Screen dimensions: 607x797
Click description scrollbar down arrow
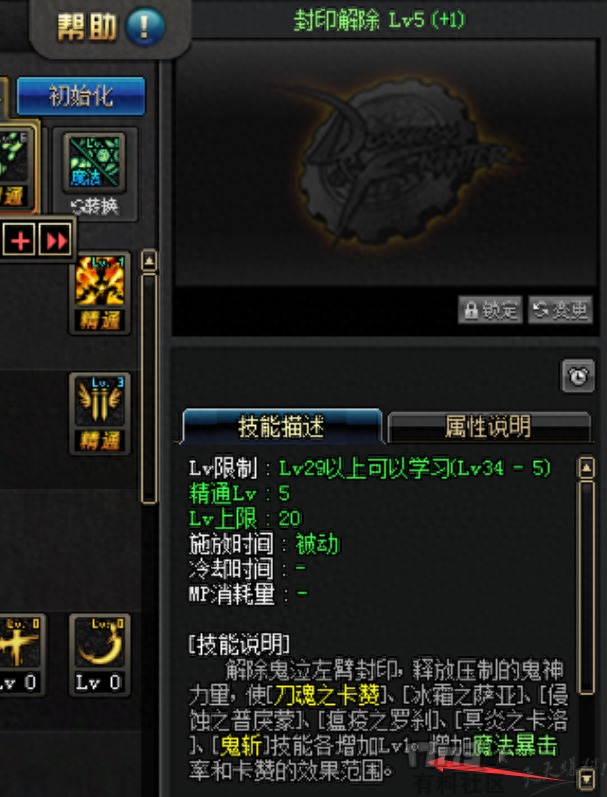coord(587,778)
